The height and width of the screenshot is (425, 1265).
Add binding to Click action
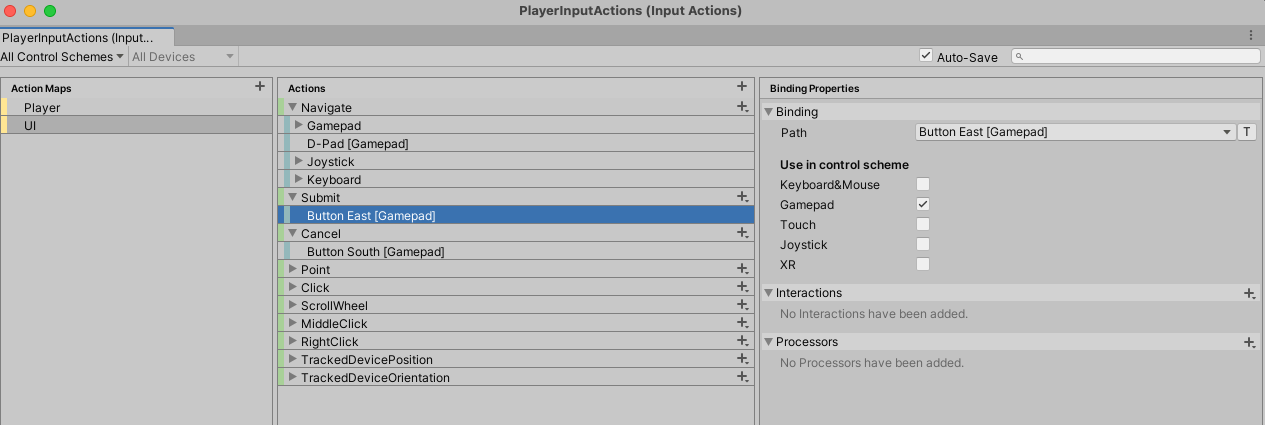tap(742, 287)
